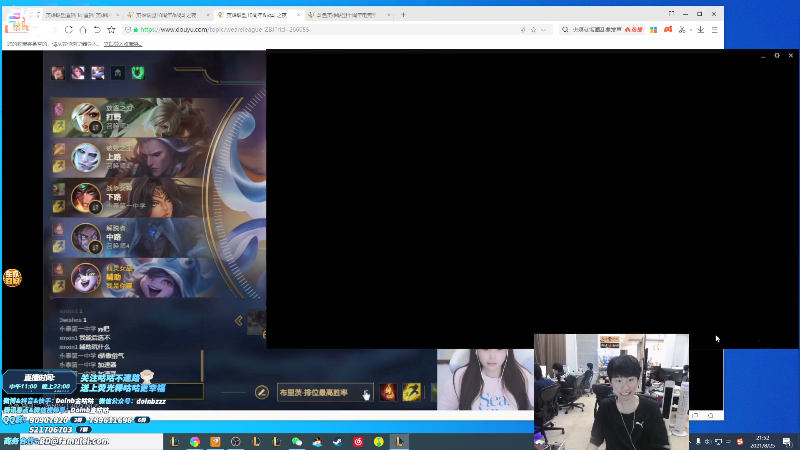Click swap button on the 中路 portrait
Viewport: 800px width, 450px height.
95,247
